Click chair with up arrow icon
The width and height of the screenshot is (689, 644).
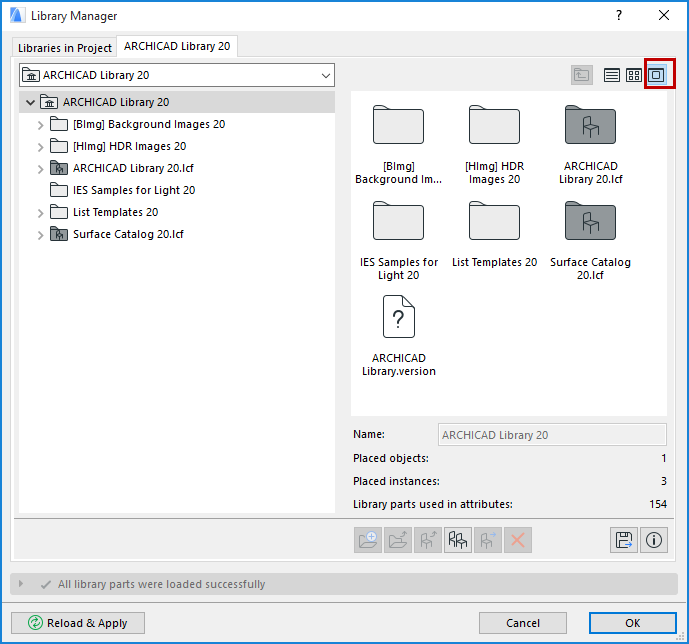pos(428,540)
